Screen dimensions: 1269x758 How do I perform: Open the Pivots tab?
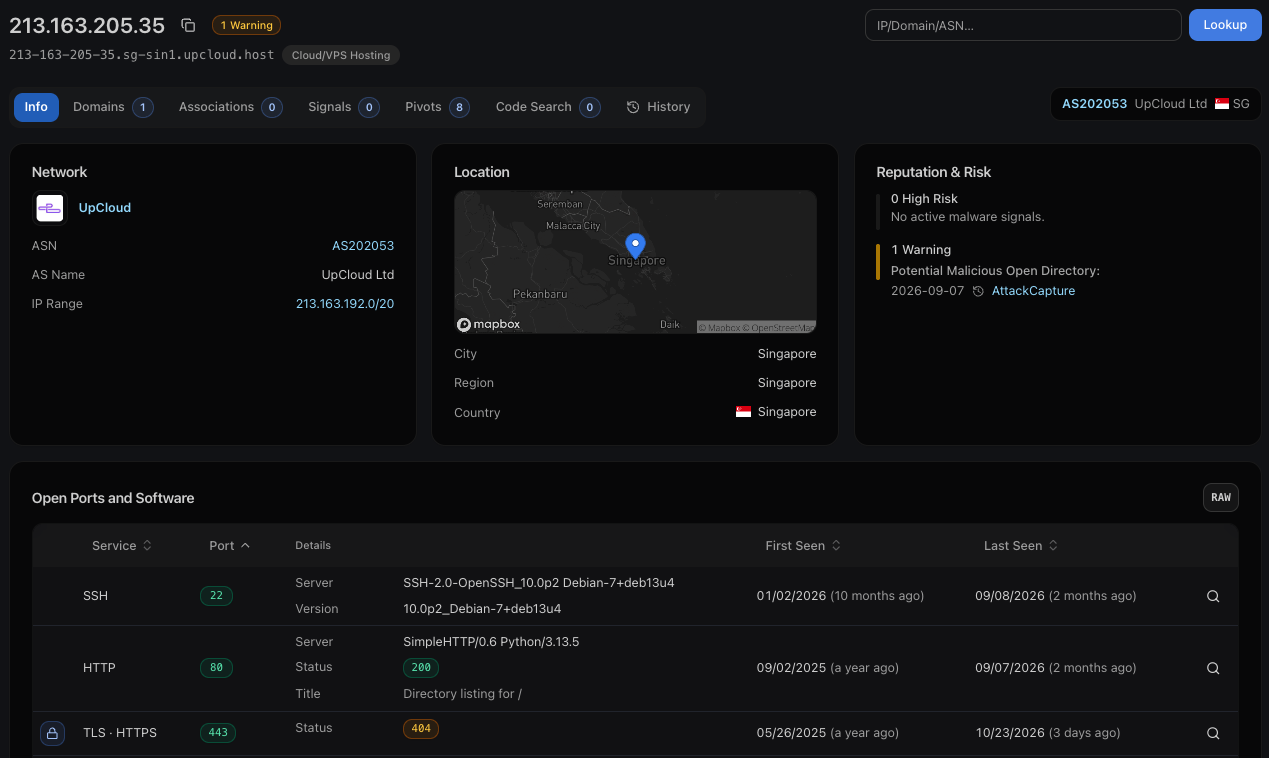pyautogui.click(x=437, y=107)
